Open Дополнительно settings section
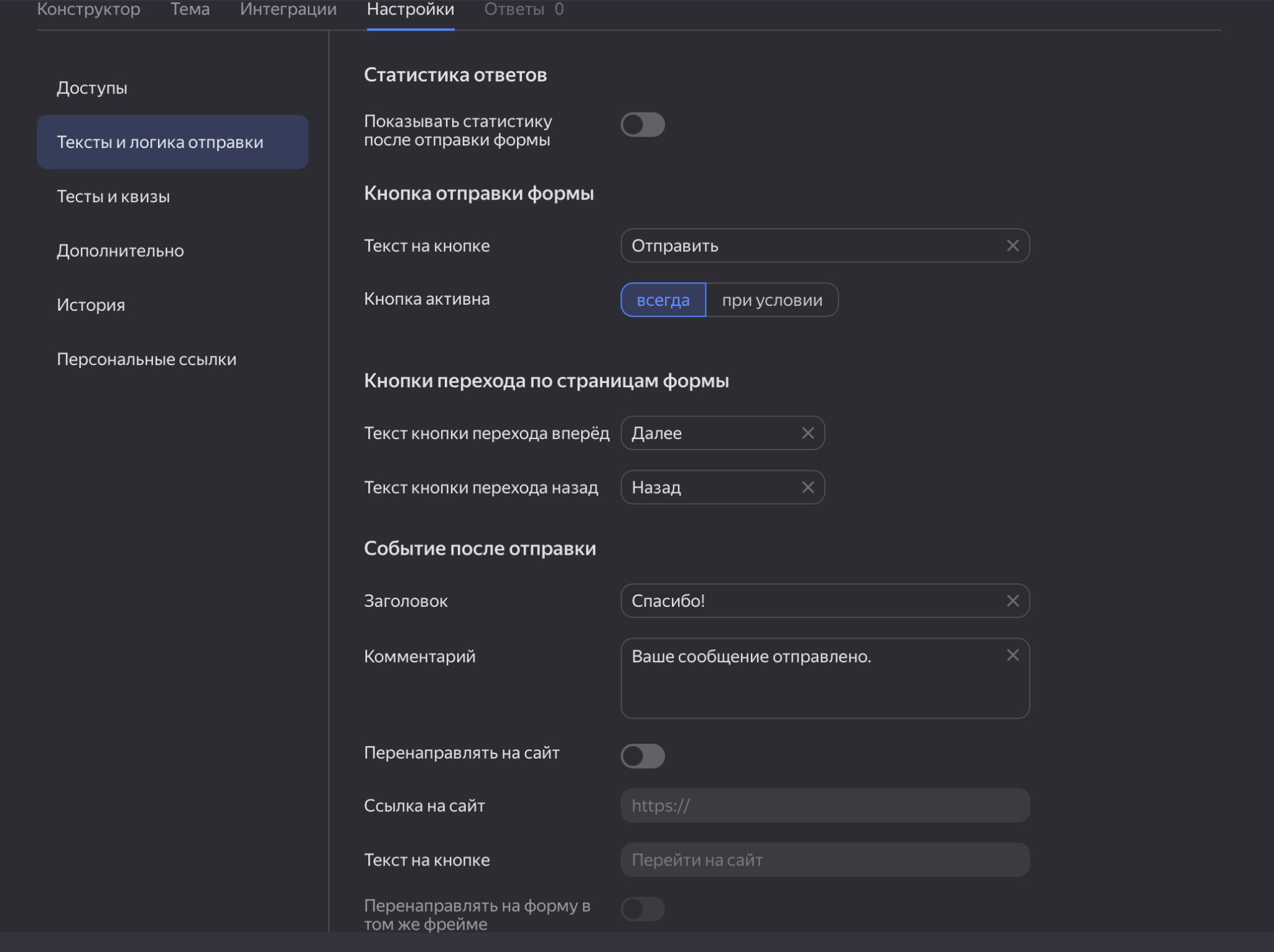The width and height of the screenshot is (1274, 952). tap(120, 251)
